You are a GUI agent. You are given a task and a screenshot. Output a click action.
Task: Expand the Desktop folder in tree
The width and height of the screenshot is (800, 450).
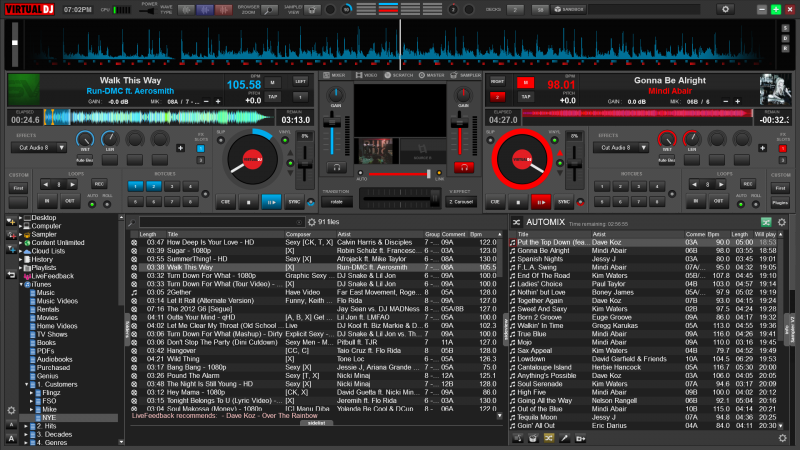click(20, 218)
